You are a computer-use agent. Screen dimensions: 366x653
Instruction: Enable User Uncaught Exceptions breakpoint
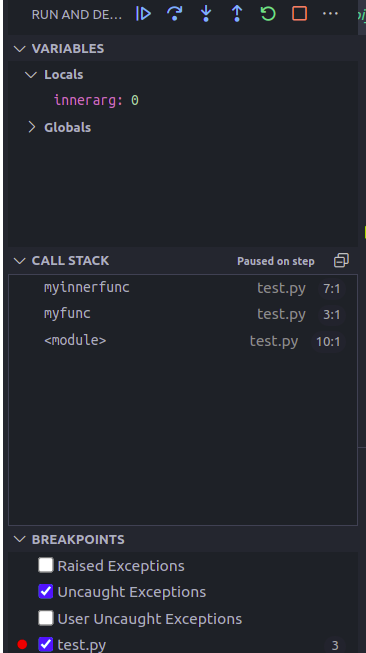click(46, 618)
